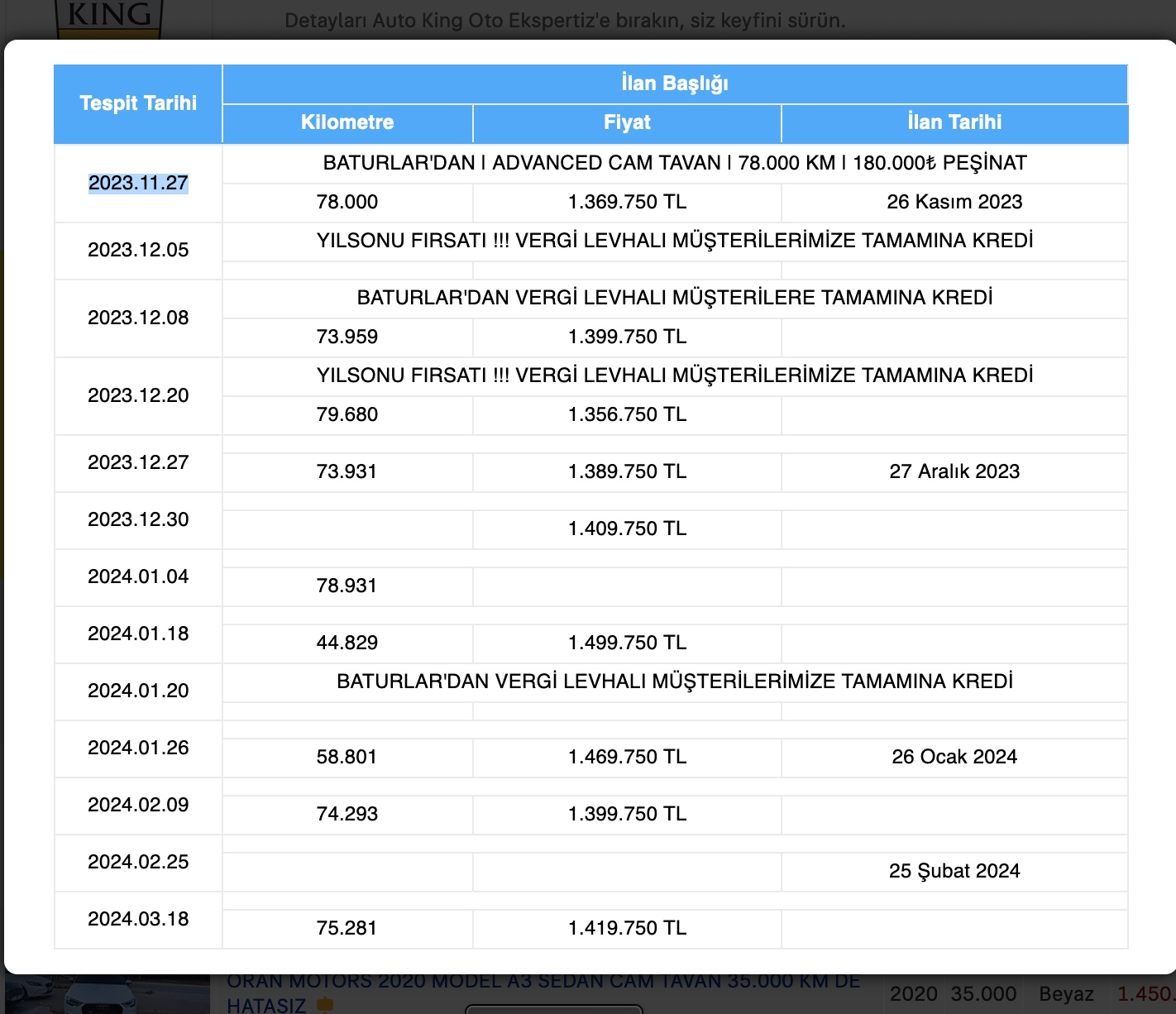The image size is (1176, 1014).
Task: Click the 26 Ocak 2024 date cell
Action: click(x=954, y=758)
